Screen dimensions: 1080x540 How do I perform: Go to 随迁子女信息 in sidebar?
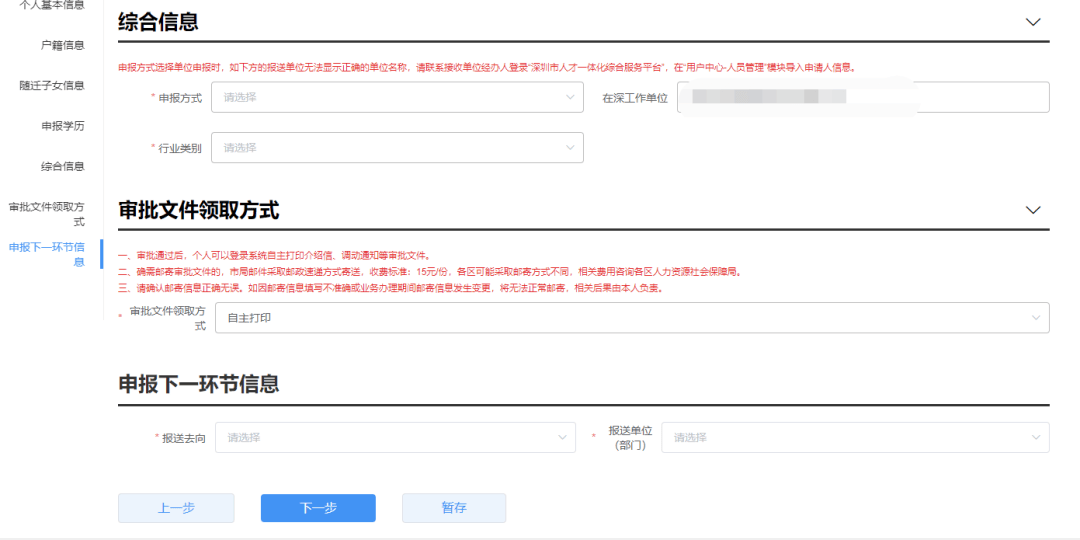pos(52,85)
